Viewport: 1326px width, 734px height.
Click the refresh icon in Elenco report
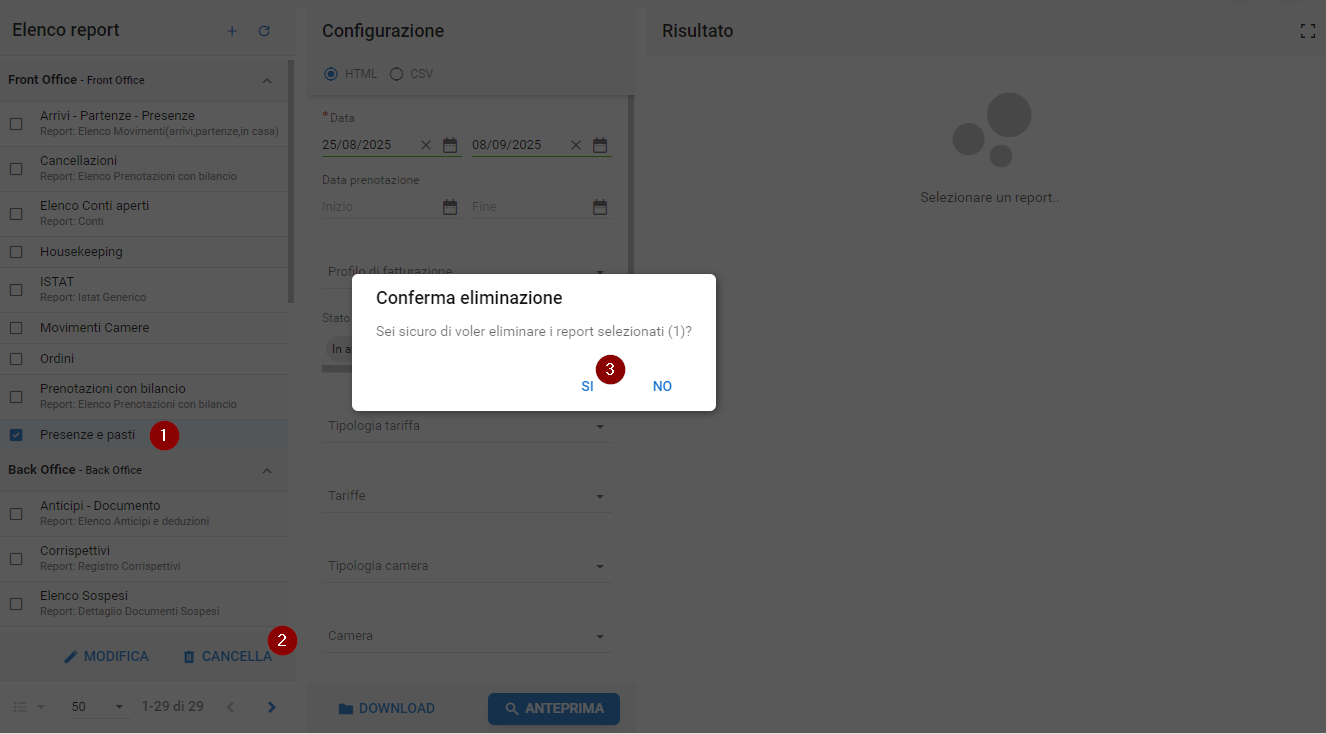(264, 31)
